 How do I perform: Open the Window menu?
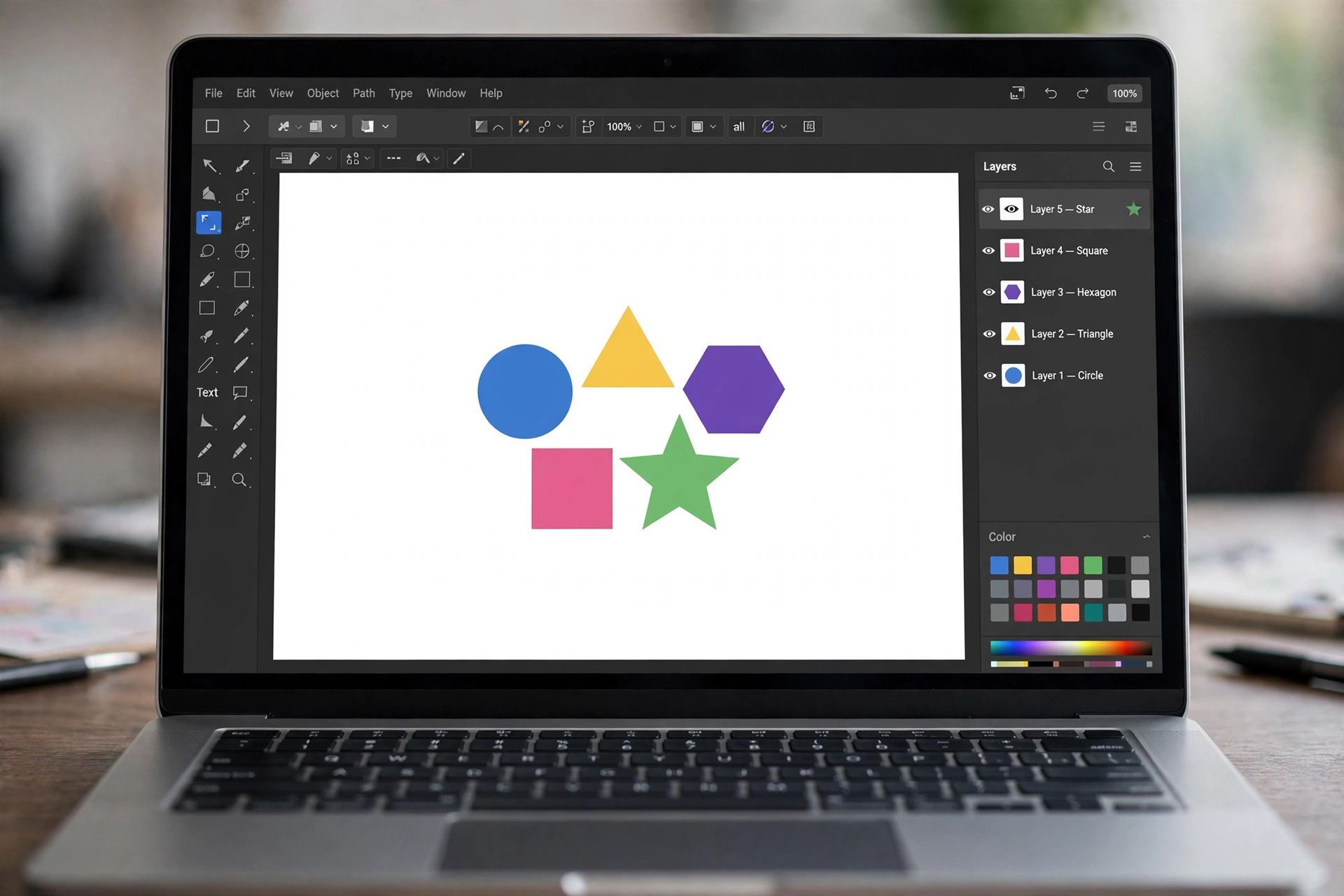[x=446, y=93]
